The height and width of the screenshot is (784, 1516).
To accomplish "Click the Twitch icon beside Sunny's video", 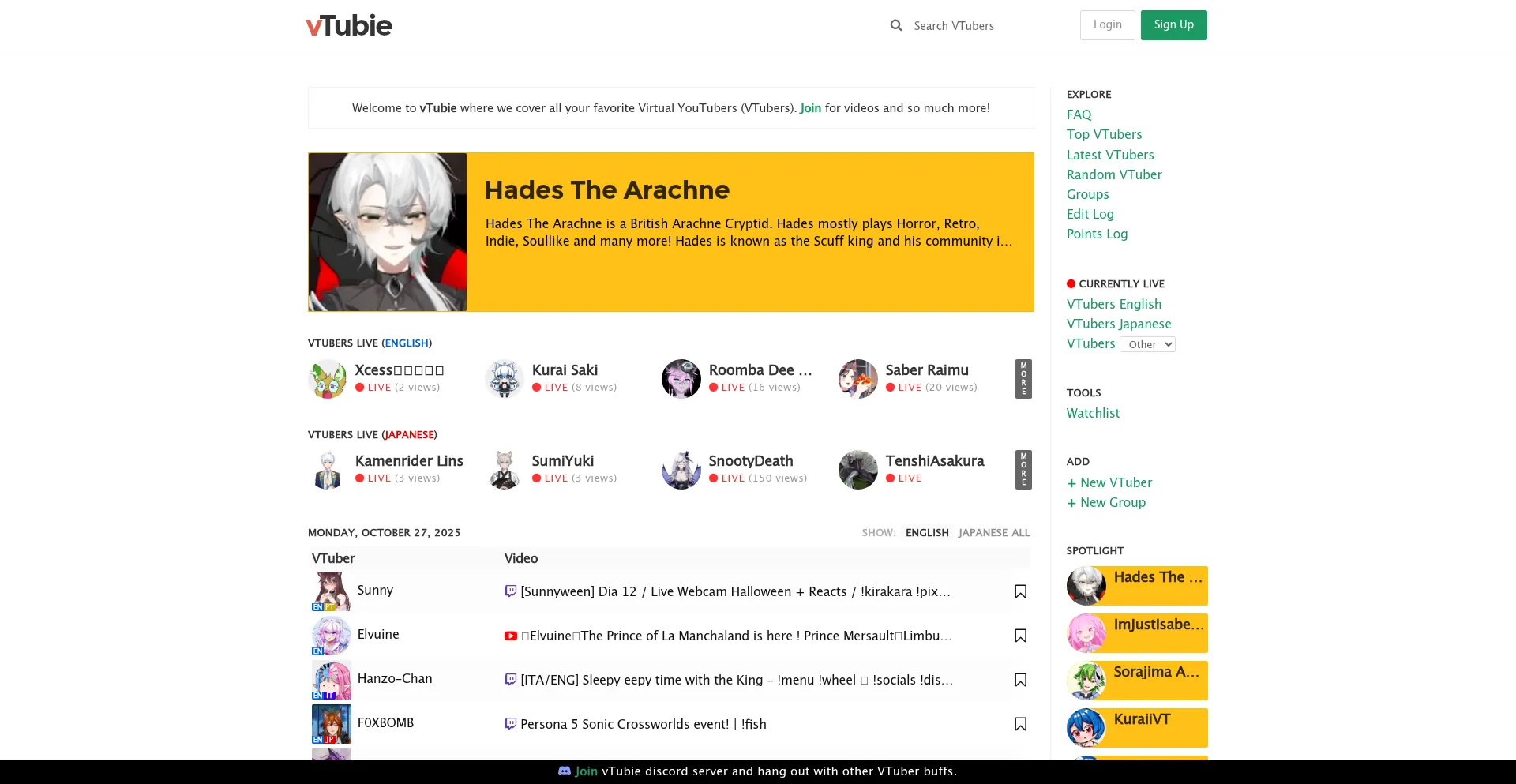I will tap(511, 591).
